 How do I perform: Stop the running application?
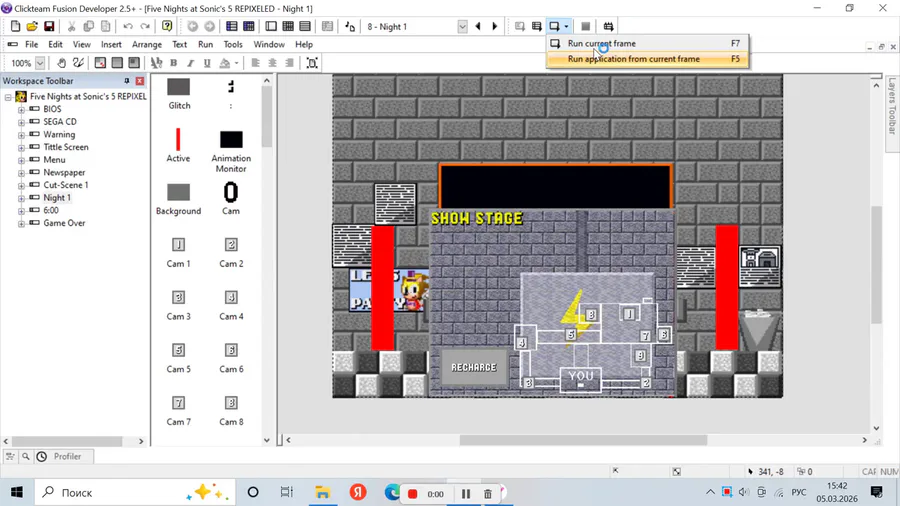(585, 26)
